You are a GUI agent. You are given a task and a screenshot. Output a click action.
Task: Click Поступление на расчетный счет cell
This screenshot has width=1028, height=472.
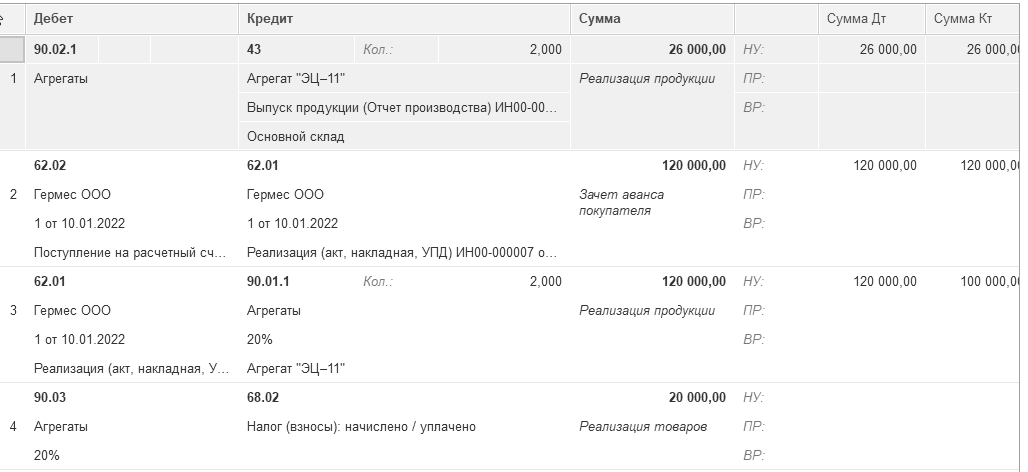130,252
